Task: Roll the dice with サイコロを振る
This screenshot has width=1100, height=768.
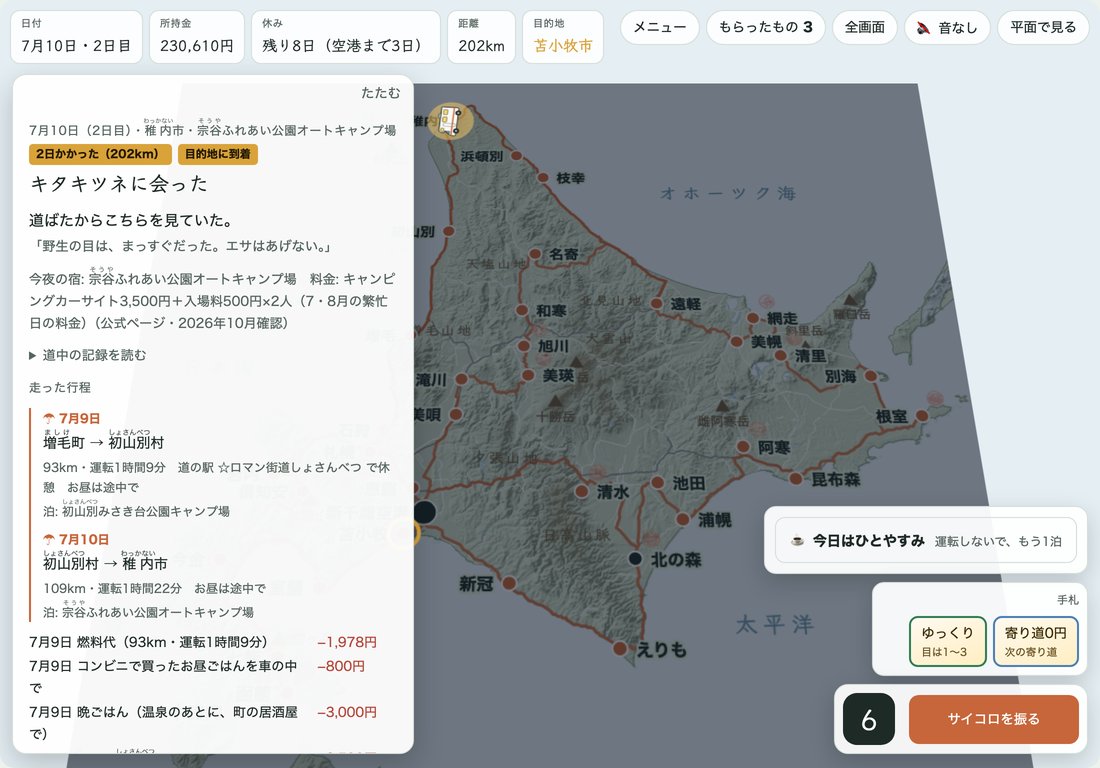Action: click(993, 719)
